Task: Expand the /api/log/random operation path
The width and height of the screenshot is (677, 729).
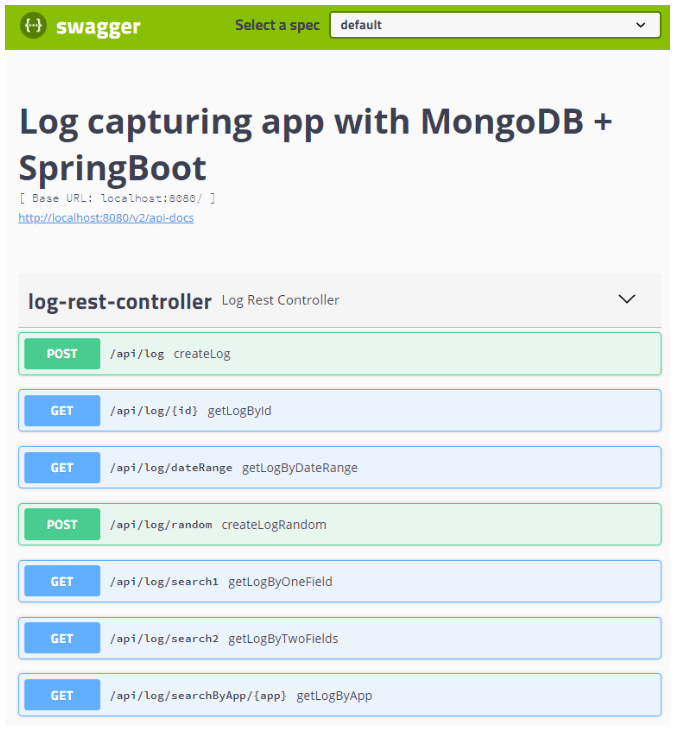Action: point(161,525)
